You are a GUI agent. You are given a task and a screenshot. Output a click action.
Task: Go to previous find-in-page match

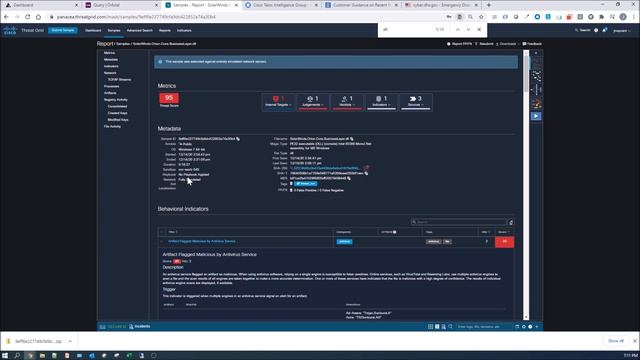[x=458, y=29]
